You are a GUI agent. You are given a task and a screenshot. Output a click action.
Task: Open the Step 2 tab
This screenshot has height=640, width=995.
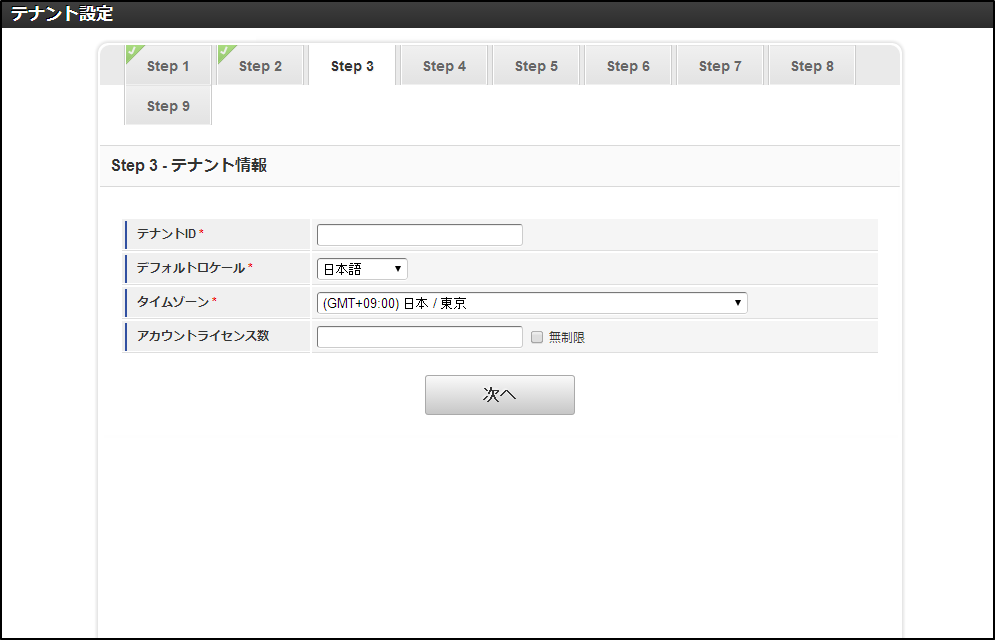coord(260,66)
